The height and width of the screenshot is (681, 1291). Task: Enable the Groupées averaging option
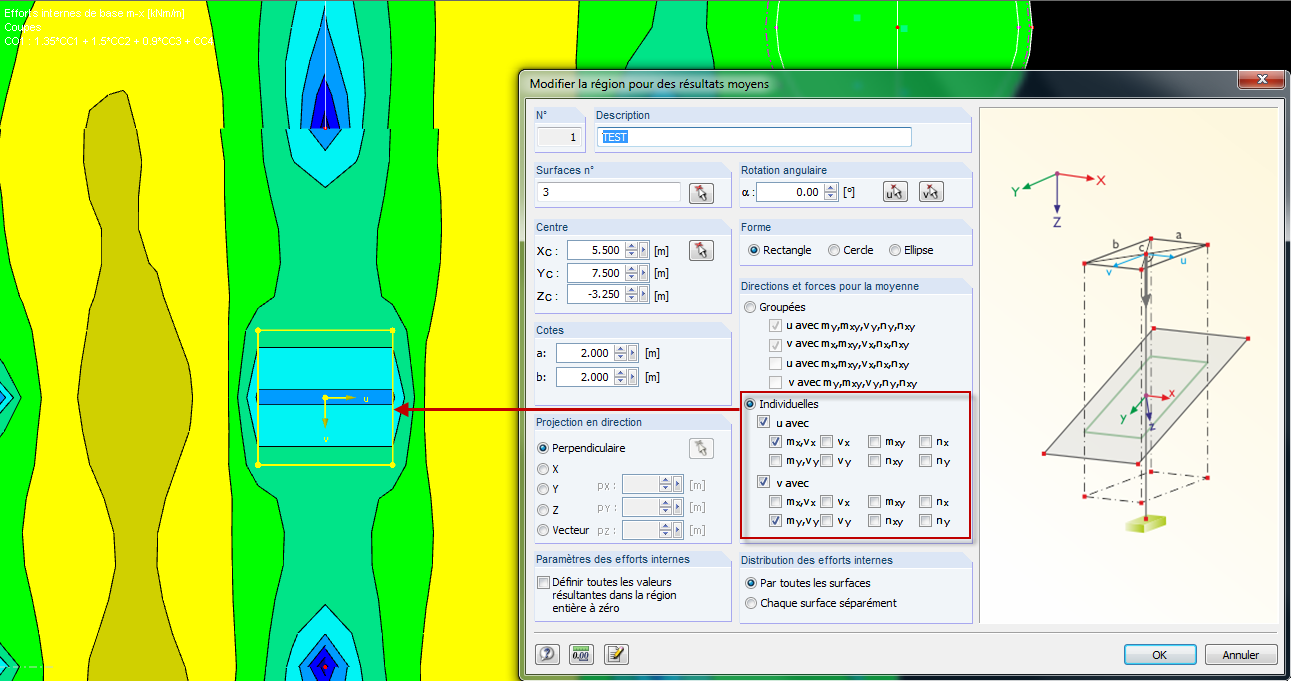(750, 307)
